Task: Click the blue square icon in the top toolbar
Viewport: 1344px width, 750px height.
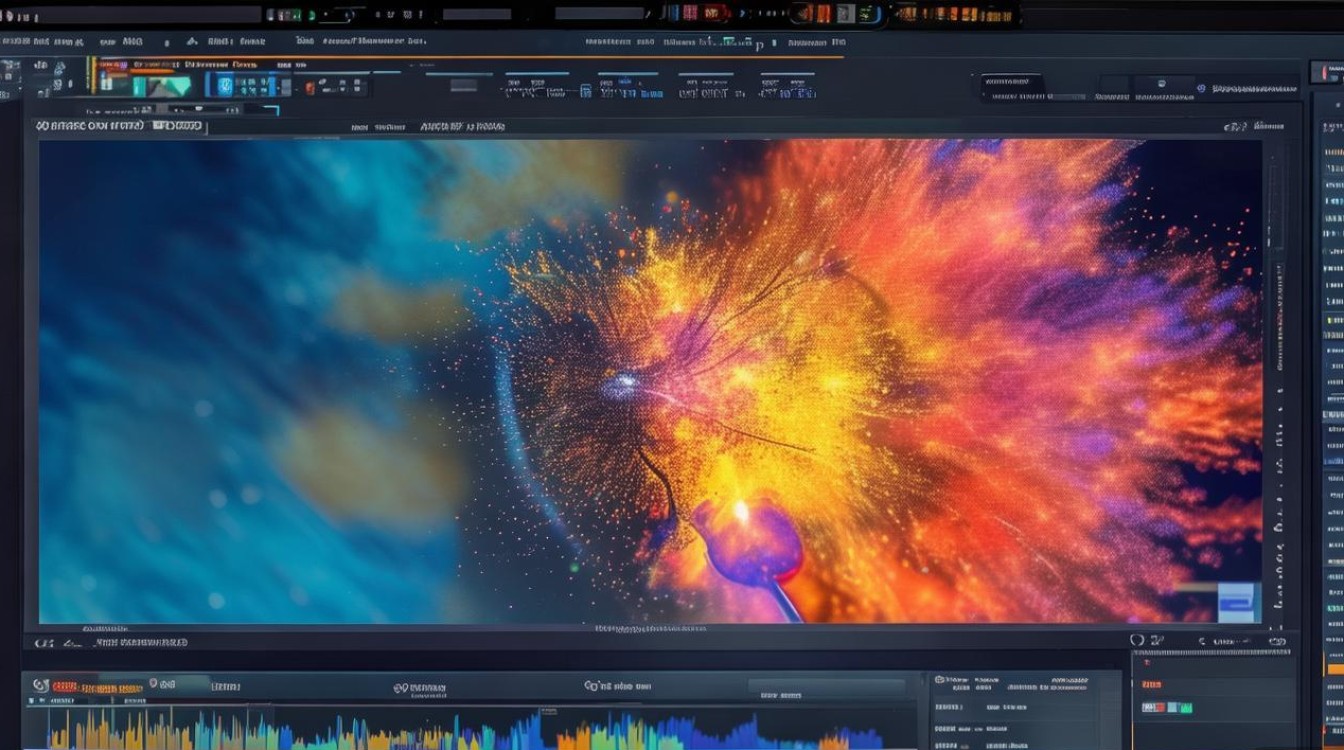Action: pyautogui.click(x=225, y=87)
